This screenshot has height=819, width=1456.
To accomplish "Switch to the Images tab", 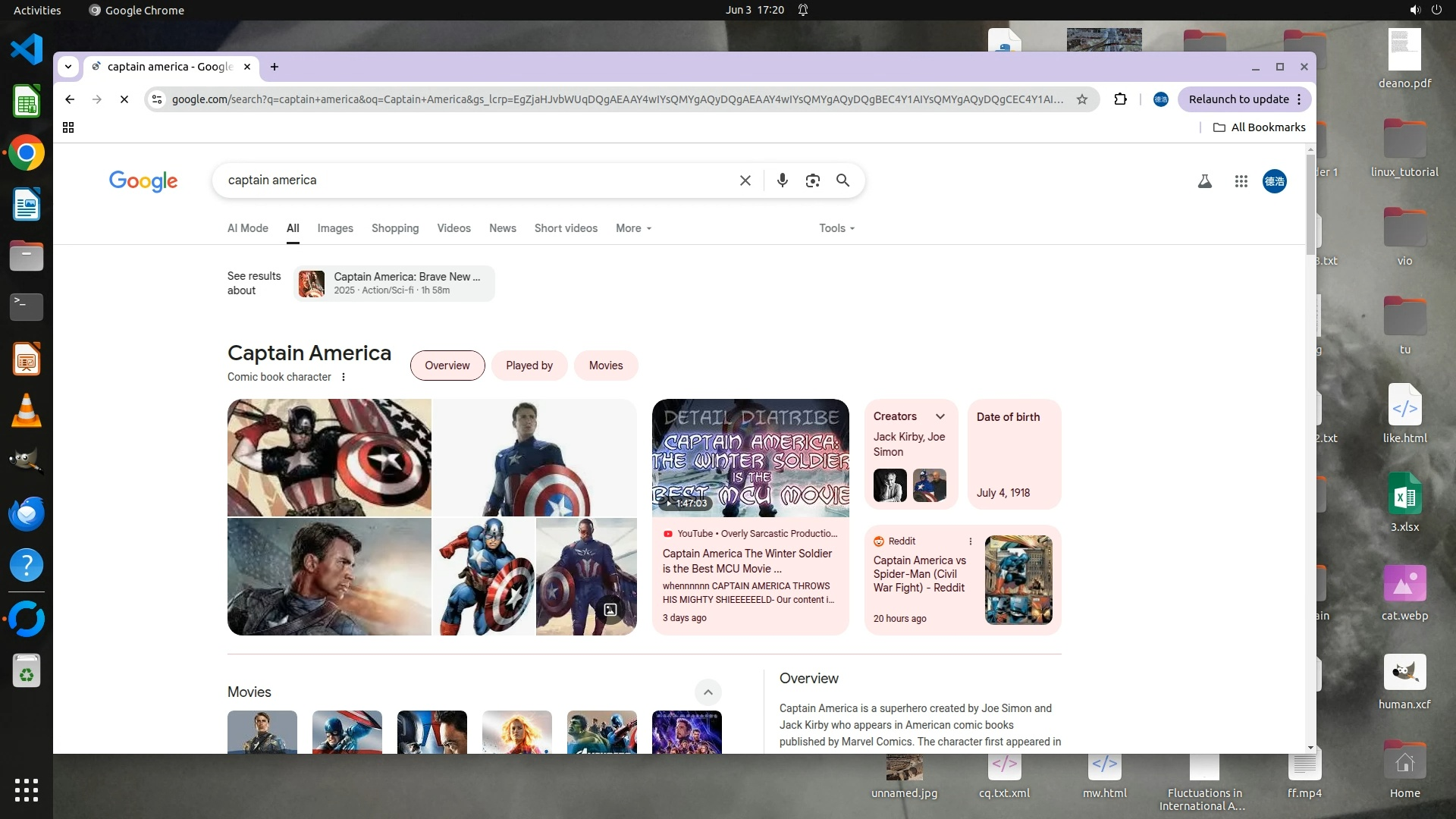I will click(334, 228).
